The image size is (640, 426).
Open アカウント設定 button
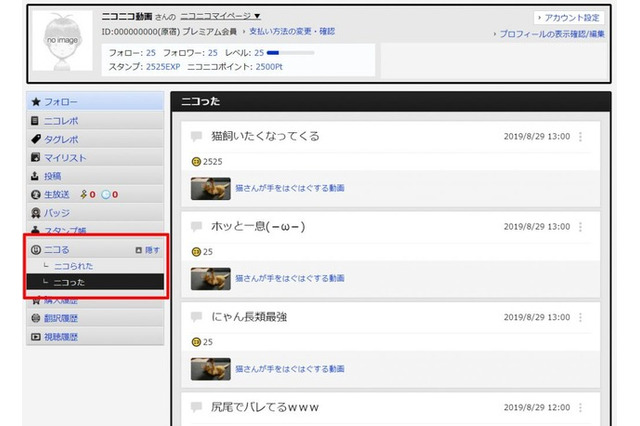pos(569,18)
